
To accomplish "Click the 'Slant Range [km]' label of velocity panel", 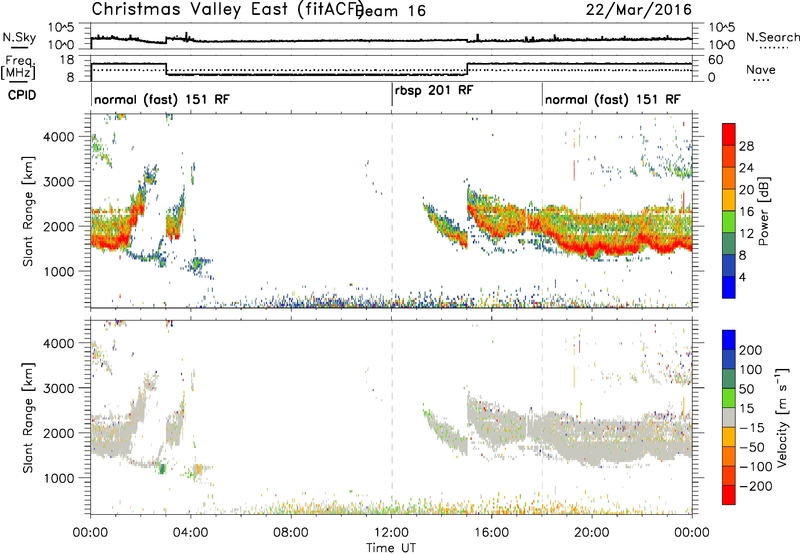I will 28,418.
